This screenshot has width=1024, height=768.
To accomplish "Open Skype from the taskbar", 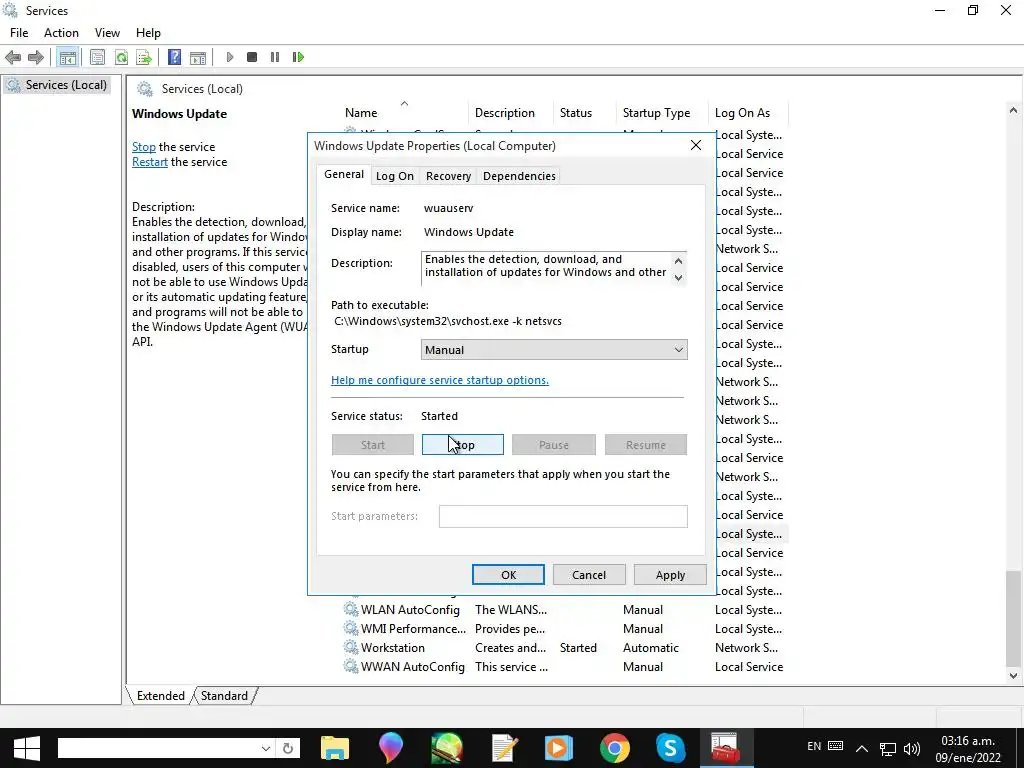I will [x=671, y=748].
